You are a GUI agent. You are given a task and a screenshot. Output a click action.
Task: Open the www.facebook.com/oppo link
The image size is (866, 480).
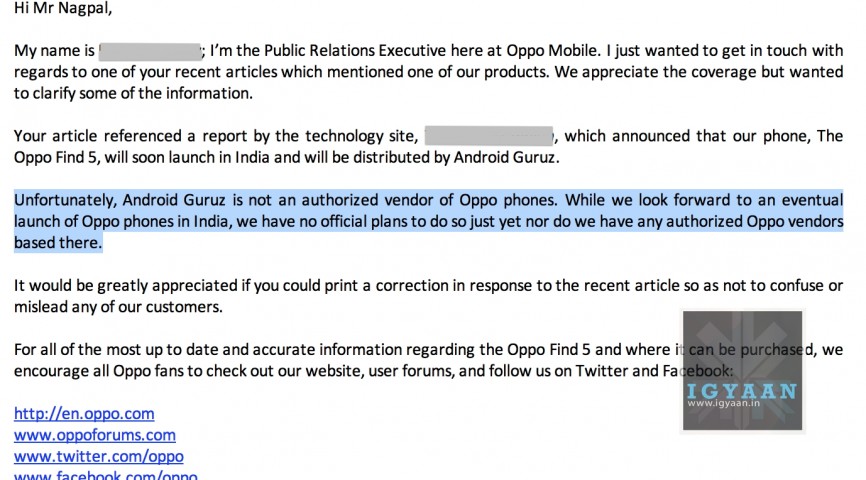click(105, 476)
